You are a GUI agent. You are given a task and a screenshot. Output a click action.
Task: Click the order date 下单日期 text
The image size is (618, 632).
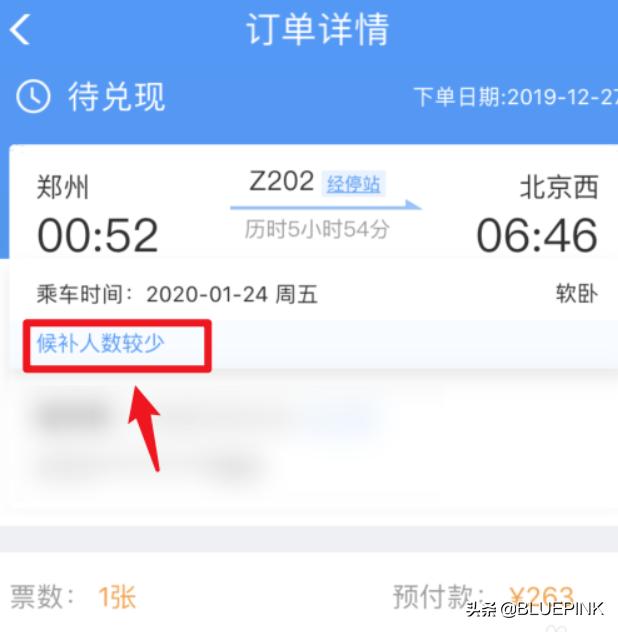516,97
